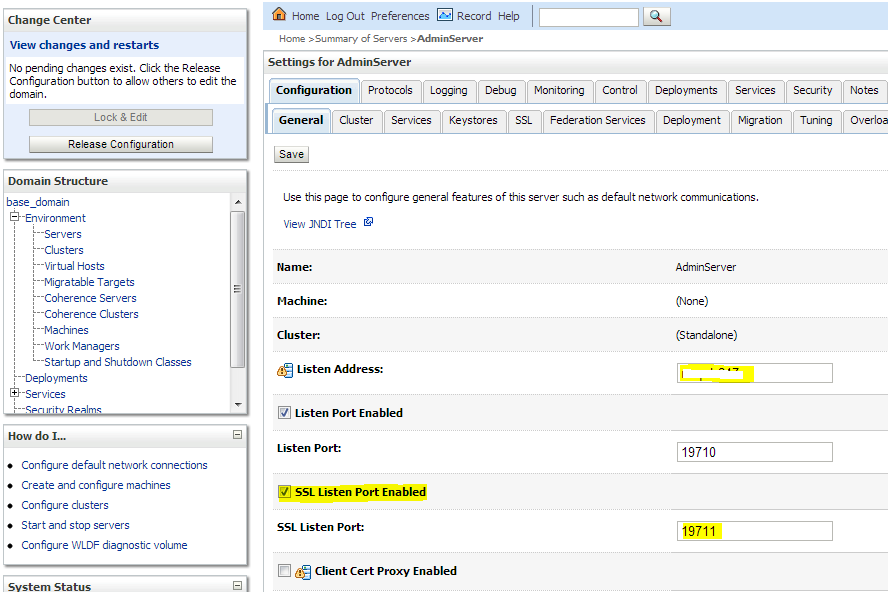The width and height of the screenshot is (891, 593).
Task: Open Clusters in the domain tree
Action: (x=64, y=250)
